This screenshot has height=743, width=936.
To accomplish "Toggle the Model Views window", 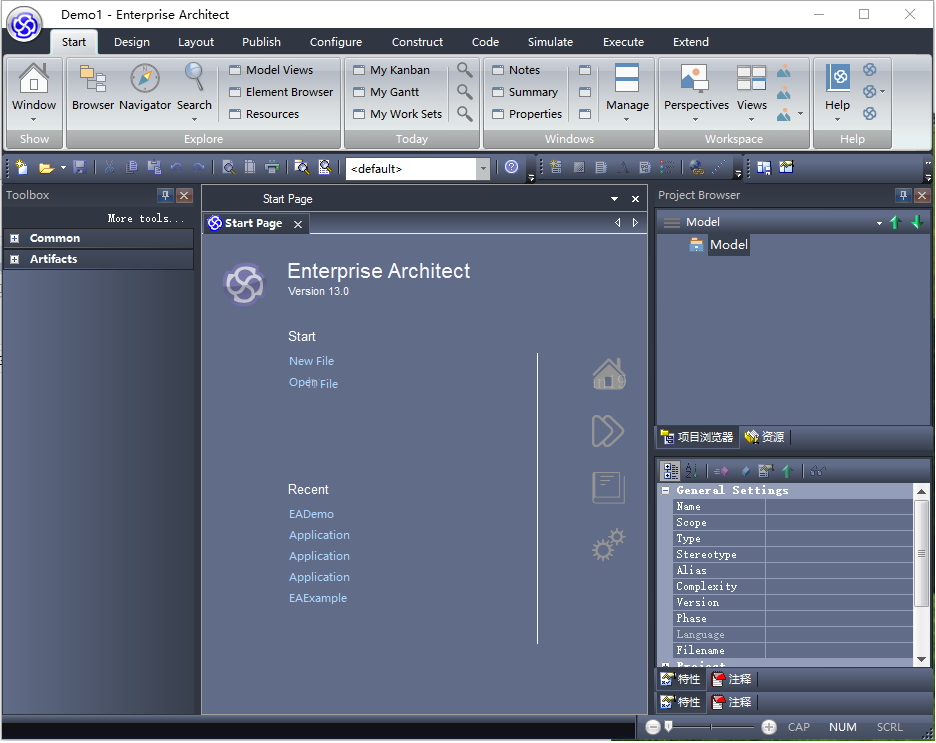I will [272, 70].
